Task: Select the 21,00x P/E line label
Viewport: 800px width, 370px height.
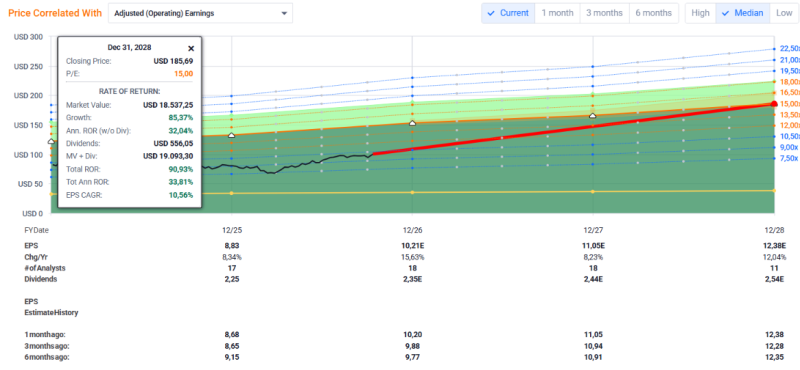Action: click(790, 60)
